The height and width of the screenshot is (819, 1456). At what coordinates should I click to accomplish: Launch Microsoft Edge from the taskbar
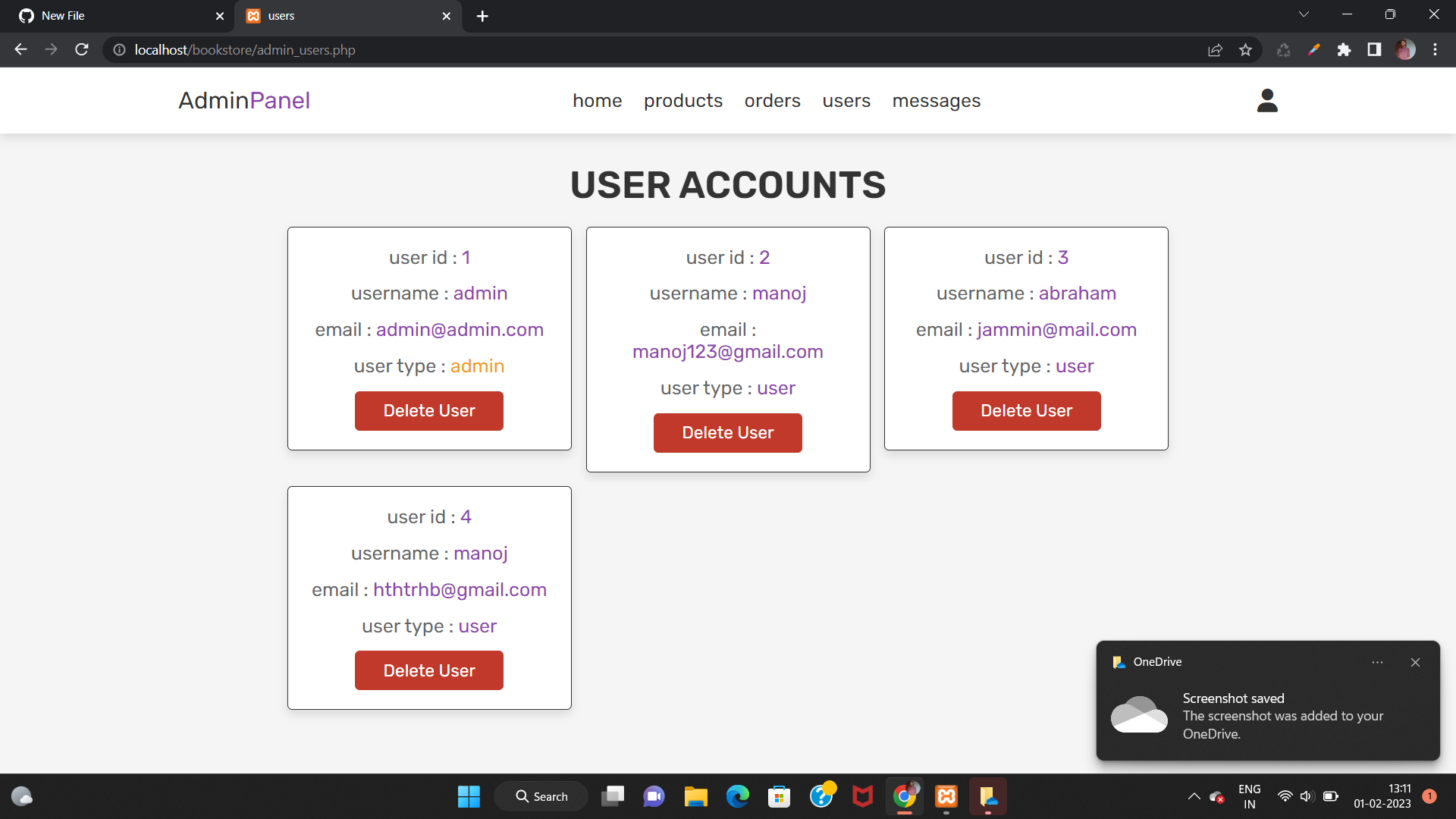tap(737, 796)
